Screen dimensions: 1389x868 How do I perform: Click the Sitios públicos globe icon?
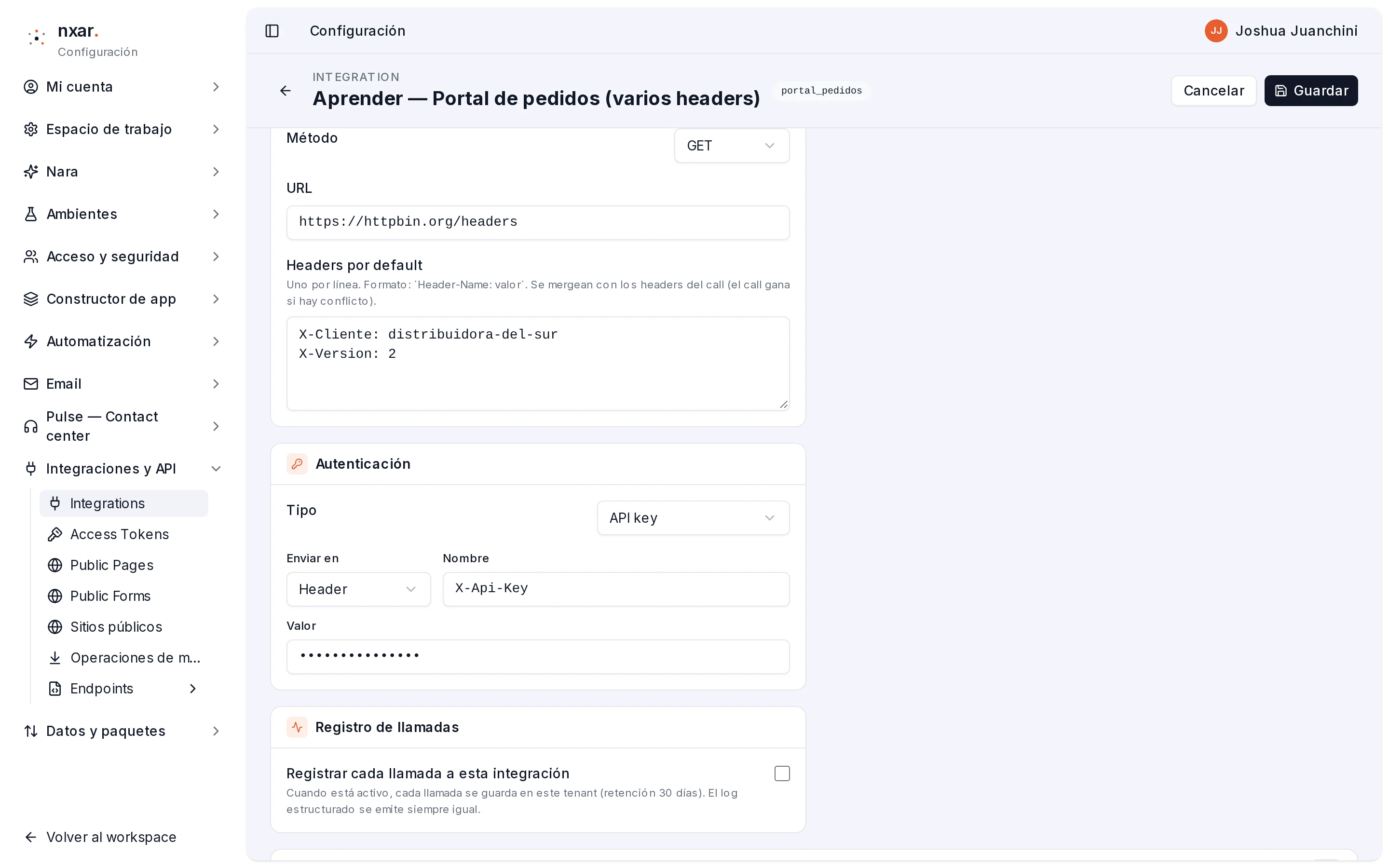(55, 627)
